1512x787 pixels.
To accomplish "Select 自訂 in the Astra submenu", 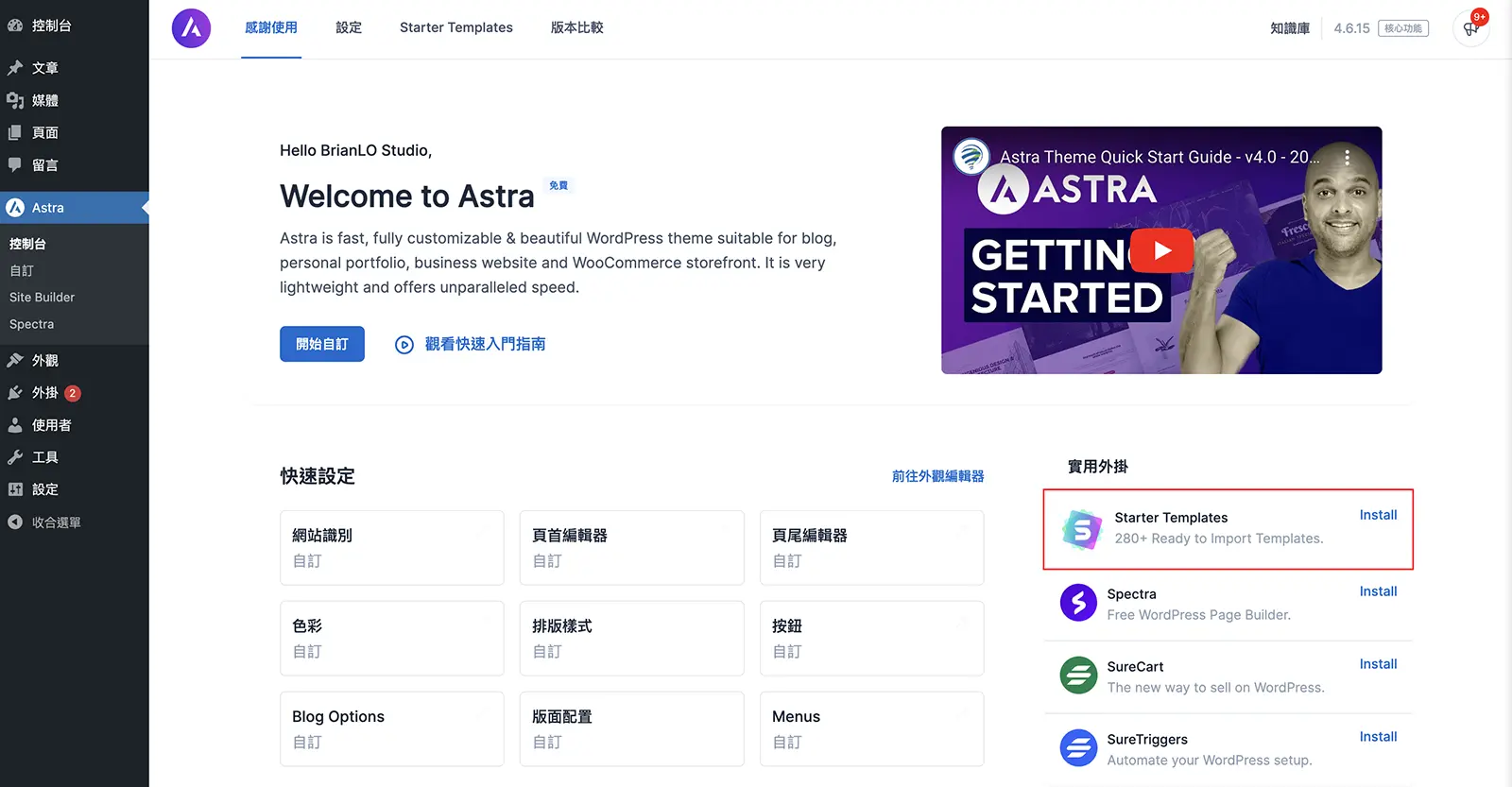I will (22, 270).
